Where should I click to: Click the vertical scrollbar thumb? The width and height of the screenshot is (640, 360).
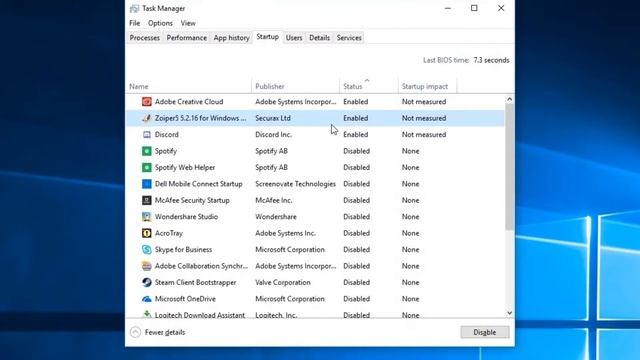pos(509,167)
